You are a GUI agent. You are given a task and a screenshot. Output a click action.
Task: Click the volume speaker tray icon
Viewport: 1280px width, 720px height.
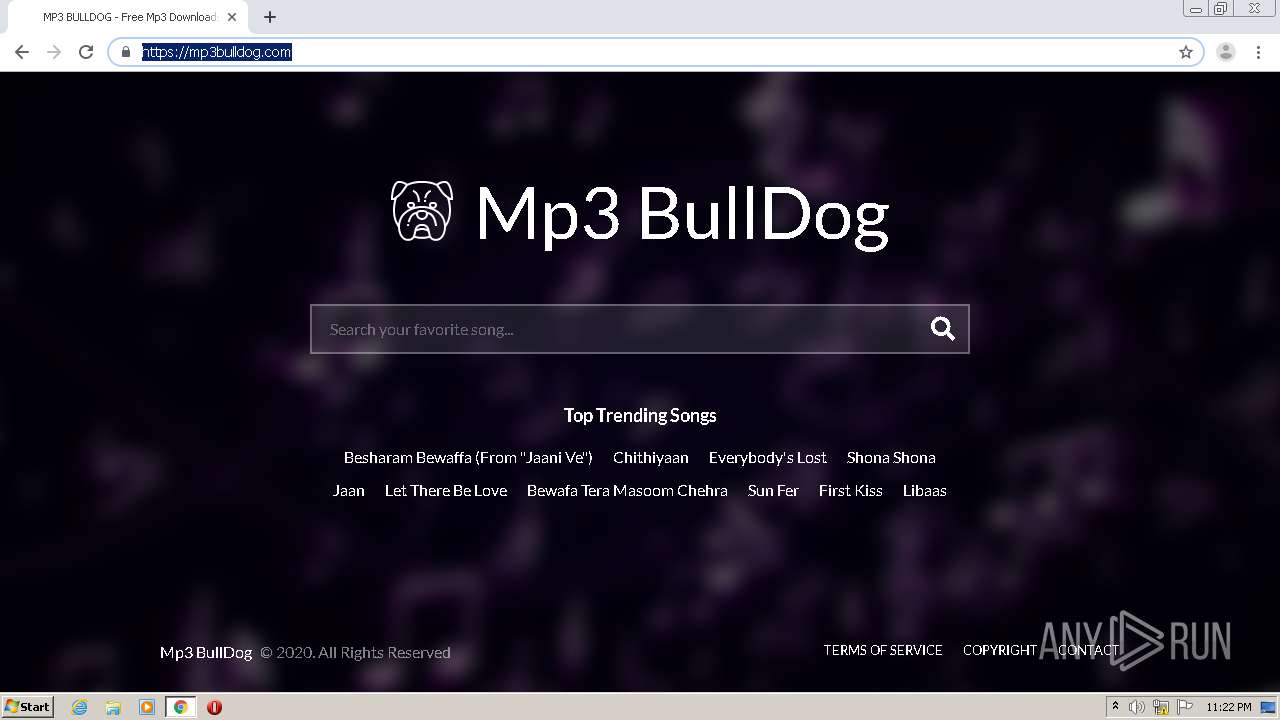[x=1137, y=707]
